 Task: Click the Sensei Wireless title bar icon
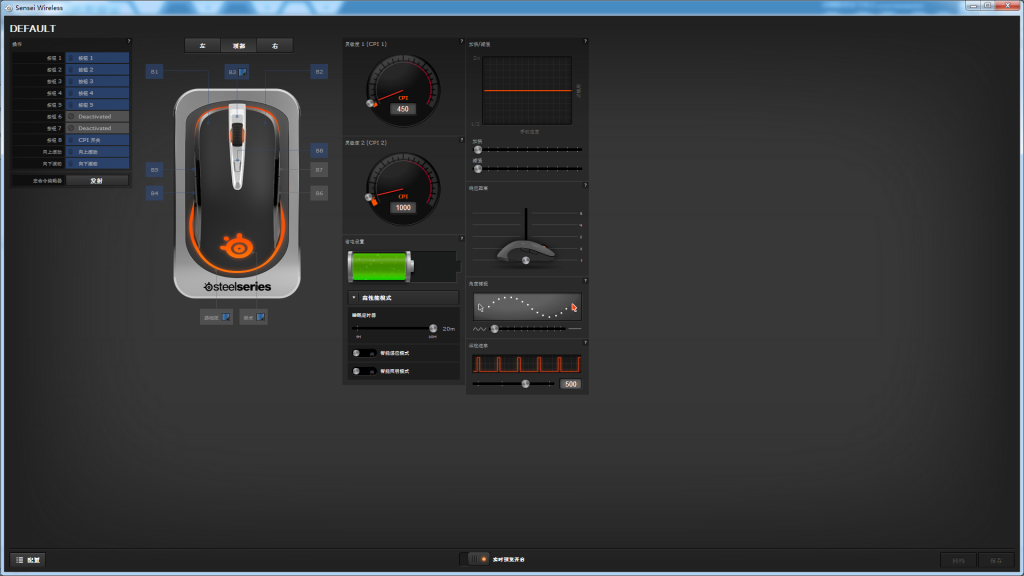pos(8,8)
